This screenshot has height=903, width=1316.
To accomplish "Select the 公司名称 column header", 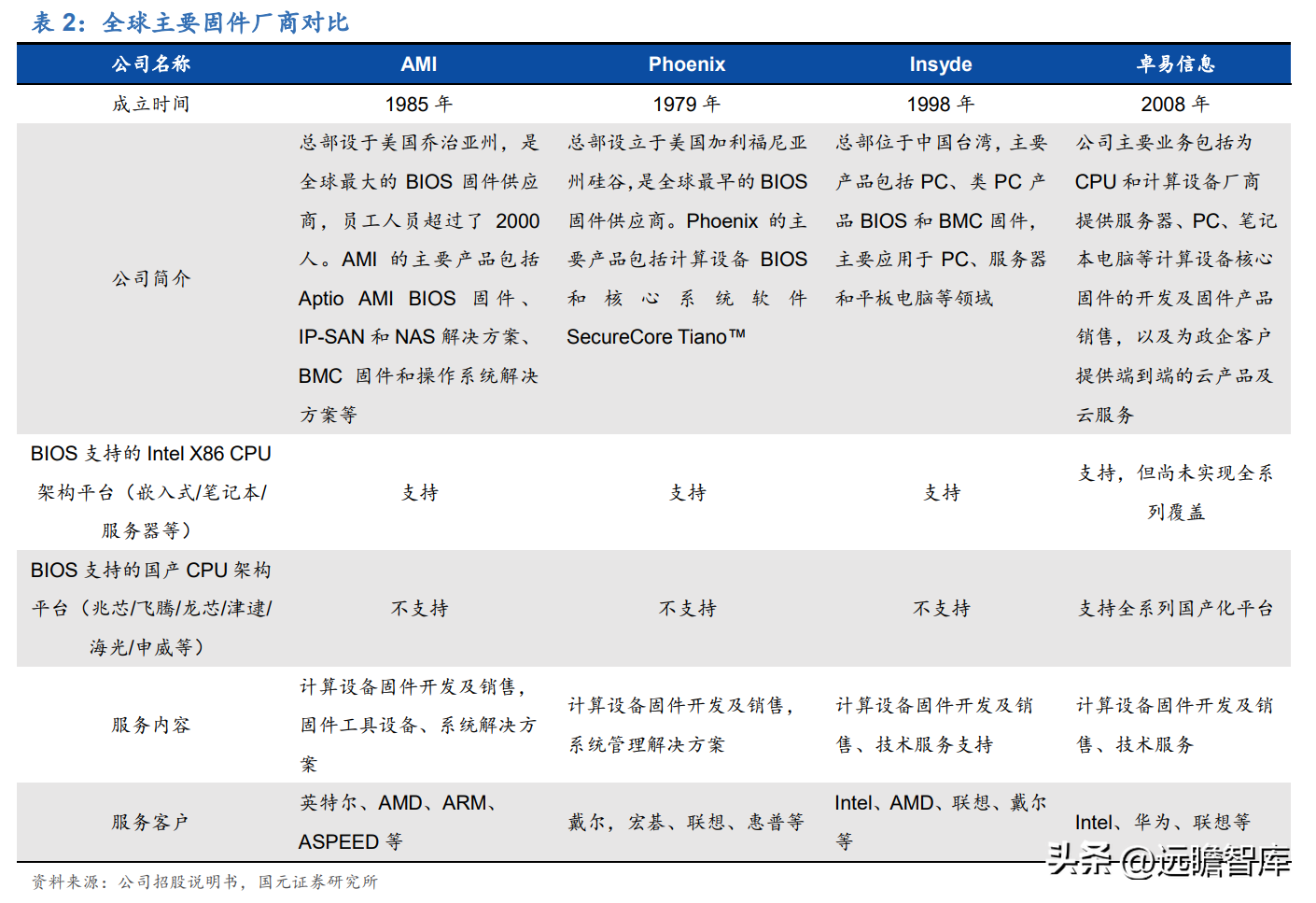I will [151, 63].
